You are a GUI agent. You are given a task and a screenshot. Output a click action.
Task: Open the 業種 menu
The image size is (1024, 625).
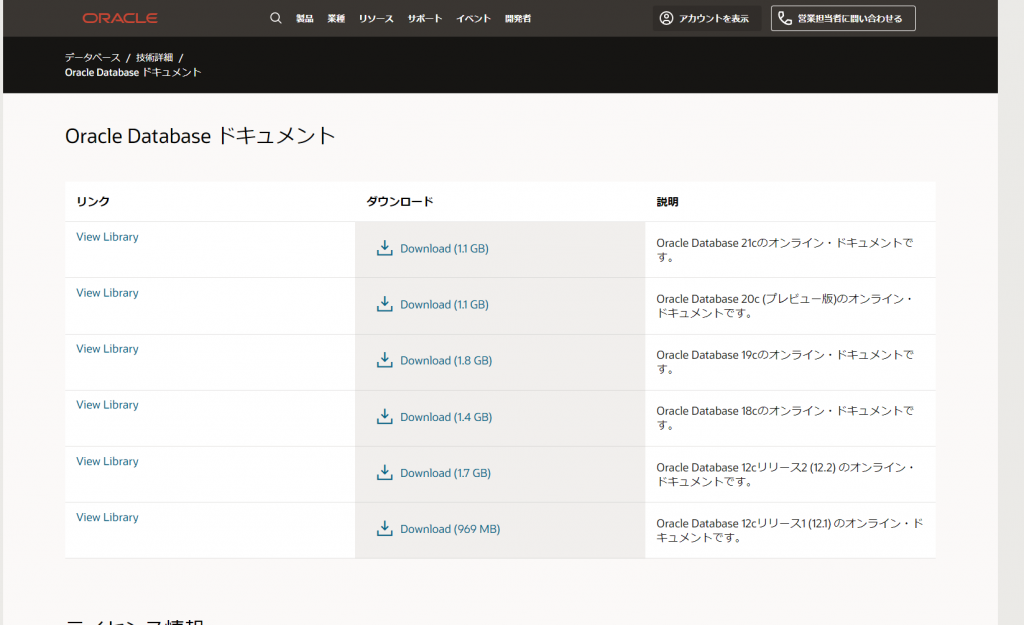[336, 19]
